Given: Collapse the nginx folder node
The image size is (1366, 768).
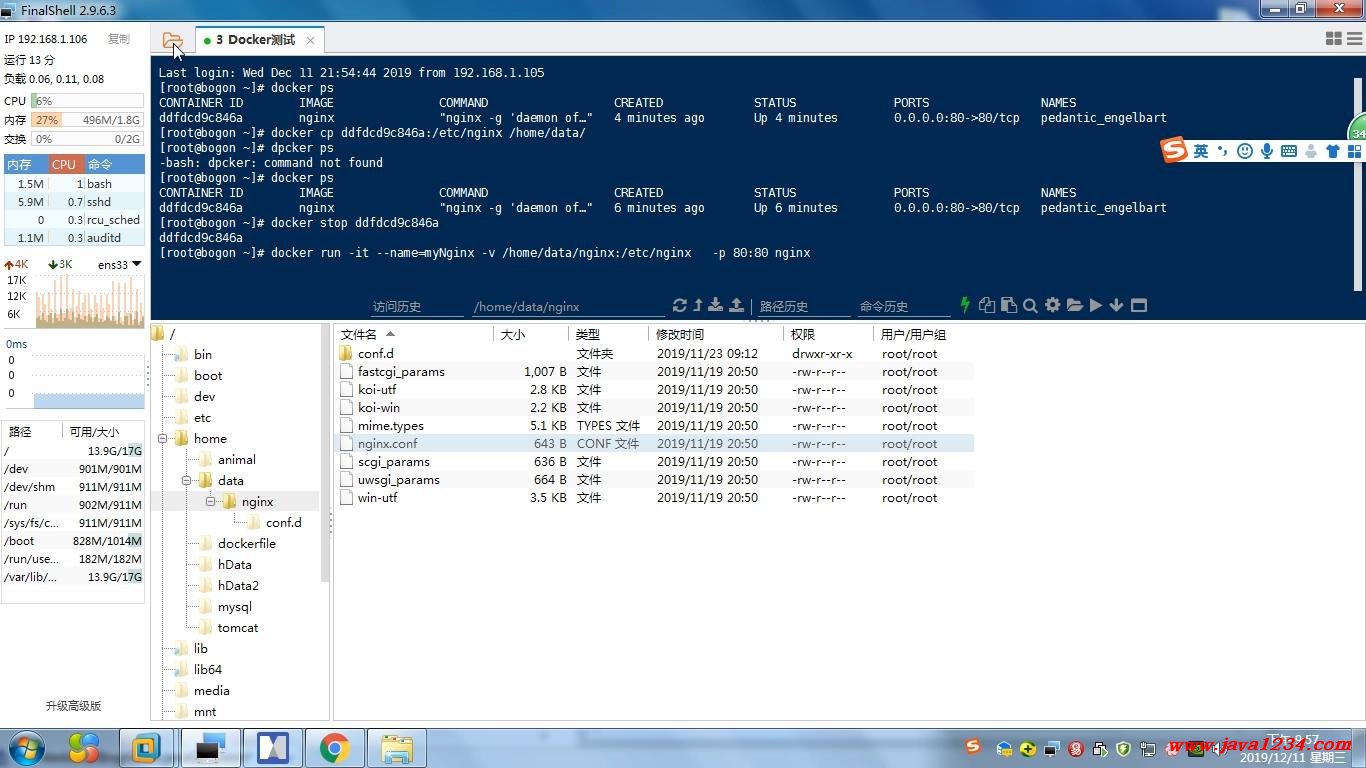Looking at the screenshot, I should 210,501.
